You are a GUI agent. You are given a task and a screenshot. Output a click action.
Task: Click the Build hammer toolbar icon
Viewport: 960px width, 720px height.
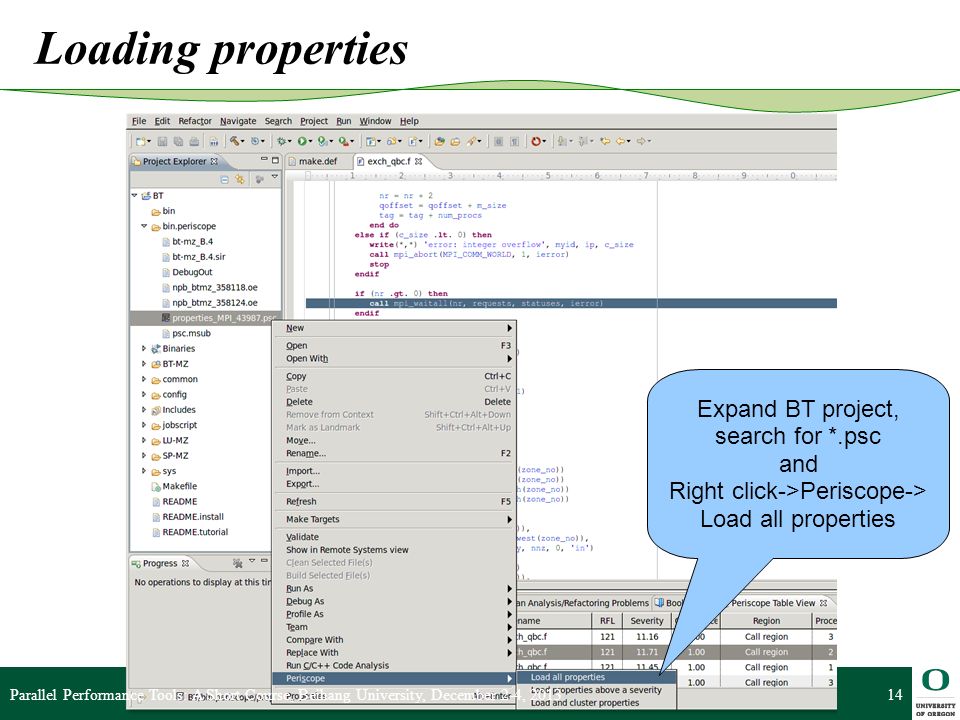234,141
